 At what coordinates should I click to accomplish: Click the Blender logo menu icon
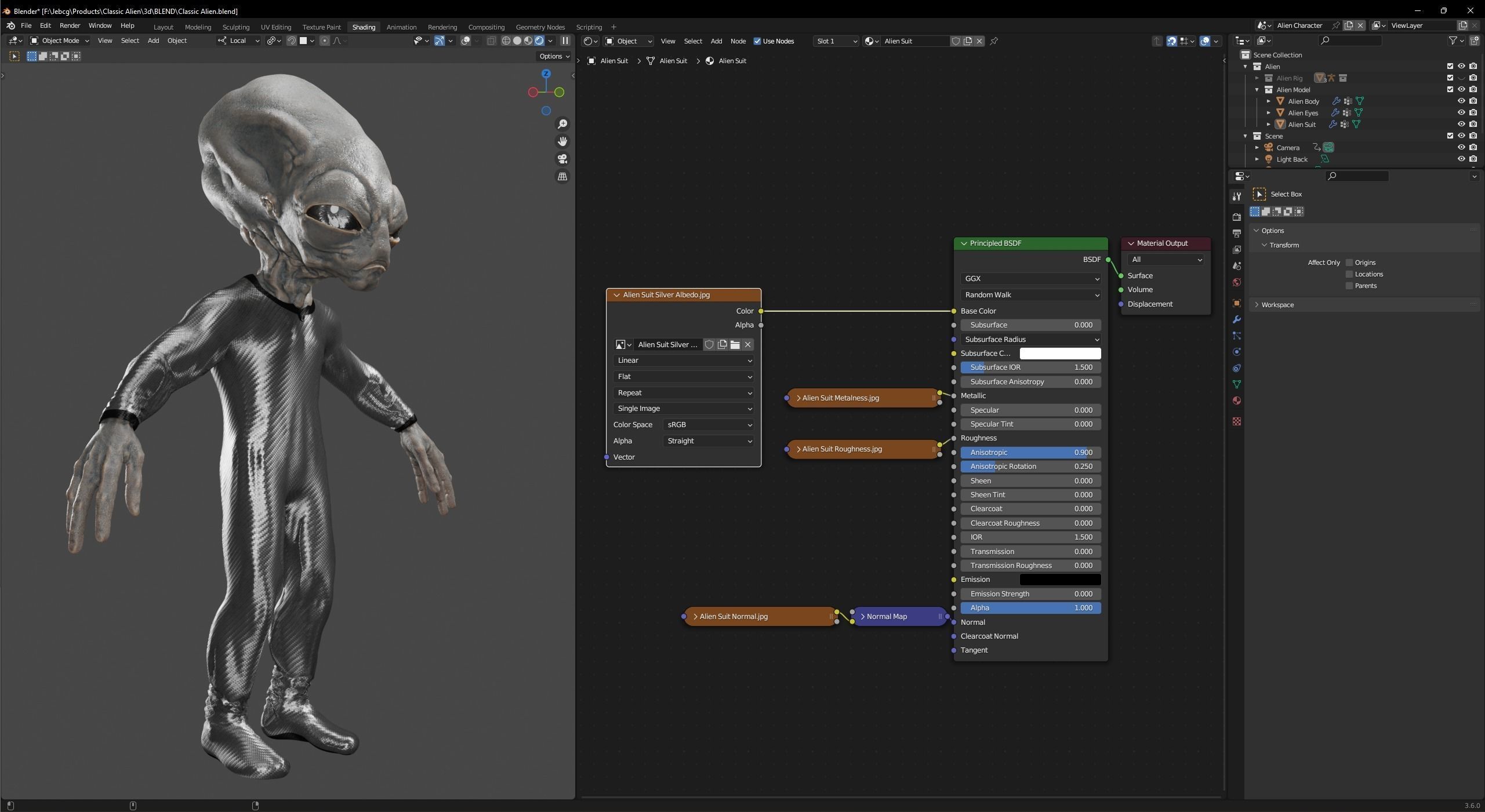tap(10, 26)
